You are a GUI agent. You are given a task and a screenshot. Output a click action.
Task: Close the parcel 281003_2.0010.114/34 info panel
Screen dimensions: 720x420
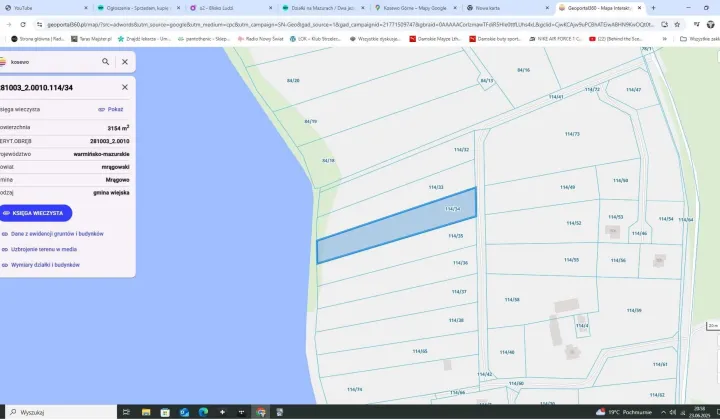point(125,89)
